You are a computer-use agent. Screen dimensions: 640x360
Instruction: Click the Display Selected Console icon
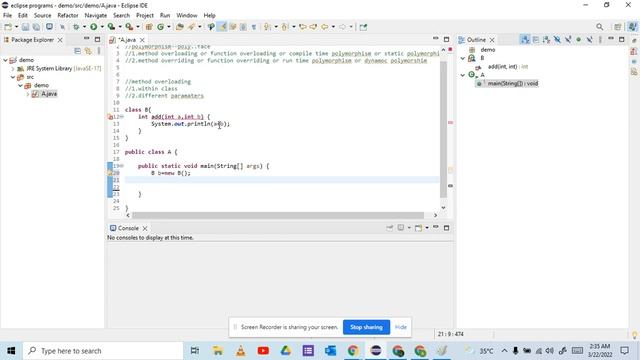401,228
